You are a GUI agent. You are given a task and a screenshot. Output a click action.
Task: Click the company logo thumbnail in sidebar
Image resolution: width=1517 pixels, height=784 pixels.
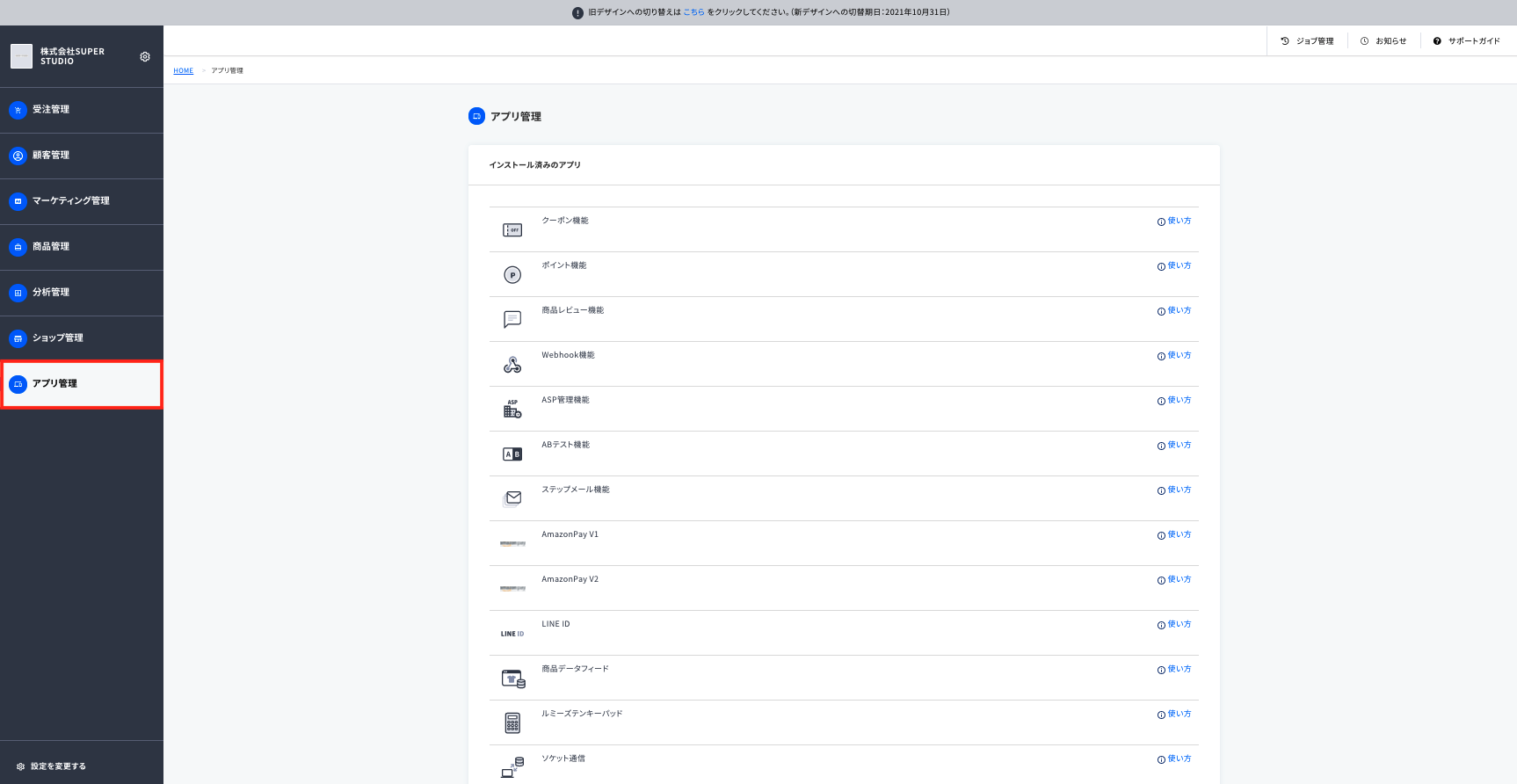coord(21,56)
